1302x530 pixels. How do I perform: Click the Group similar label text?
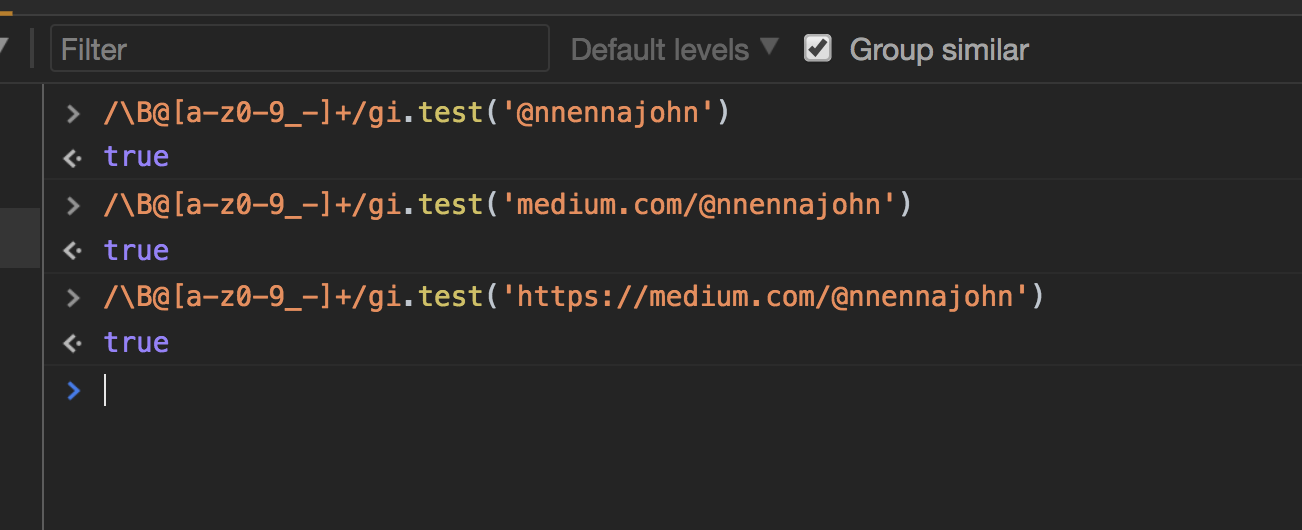coord(939,49)
